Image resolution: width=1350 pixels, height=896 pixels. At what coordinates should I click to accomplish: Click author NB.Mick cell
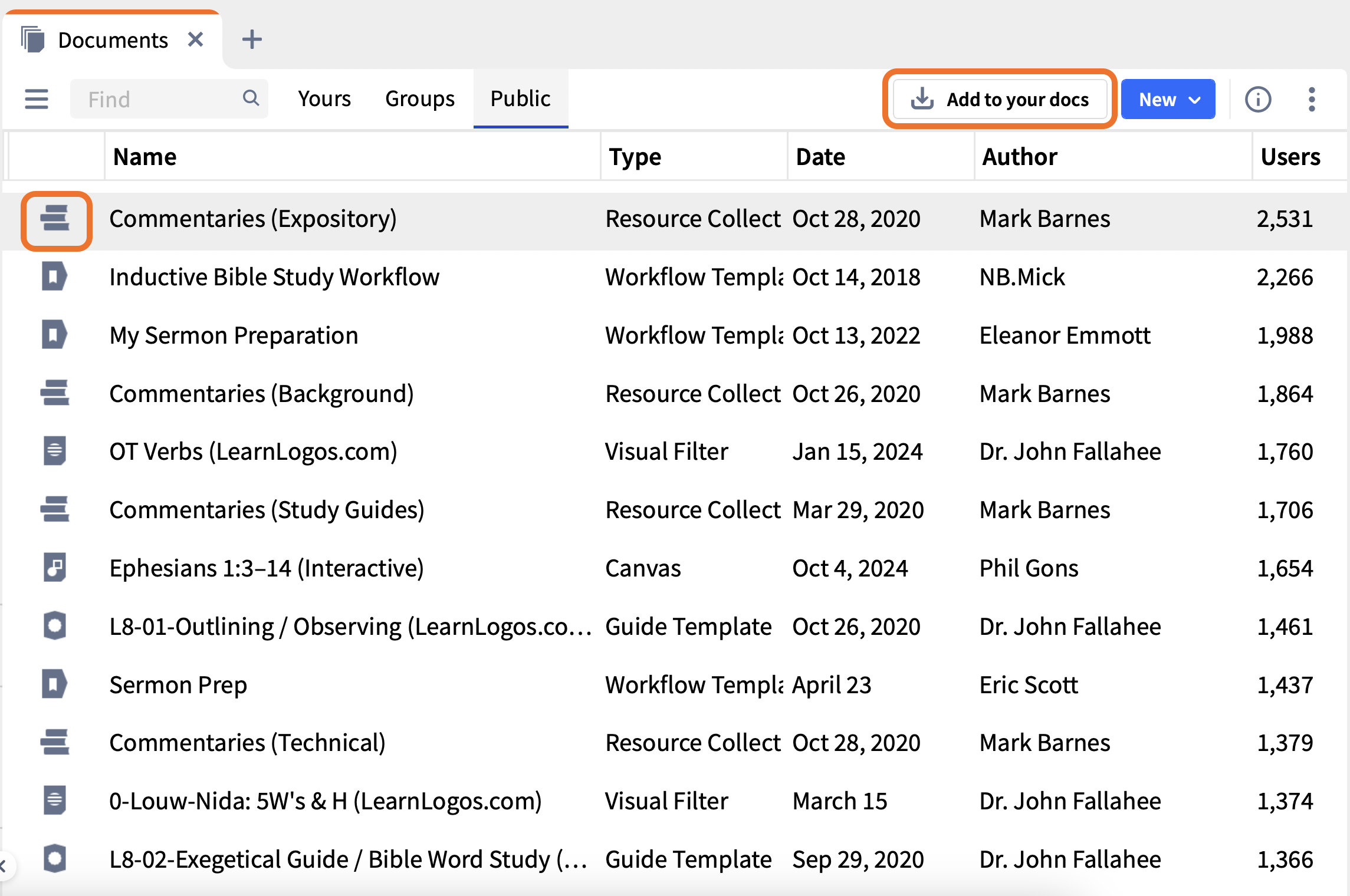pos(1022,277)
